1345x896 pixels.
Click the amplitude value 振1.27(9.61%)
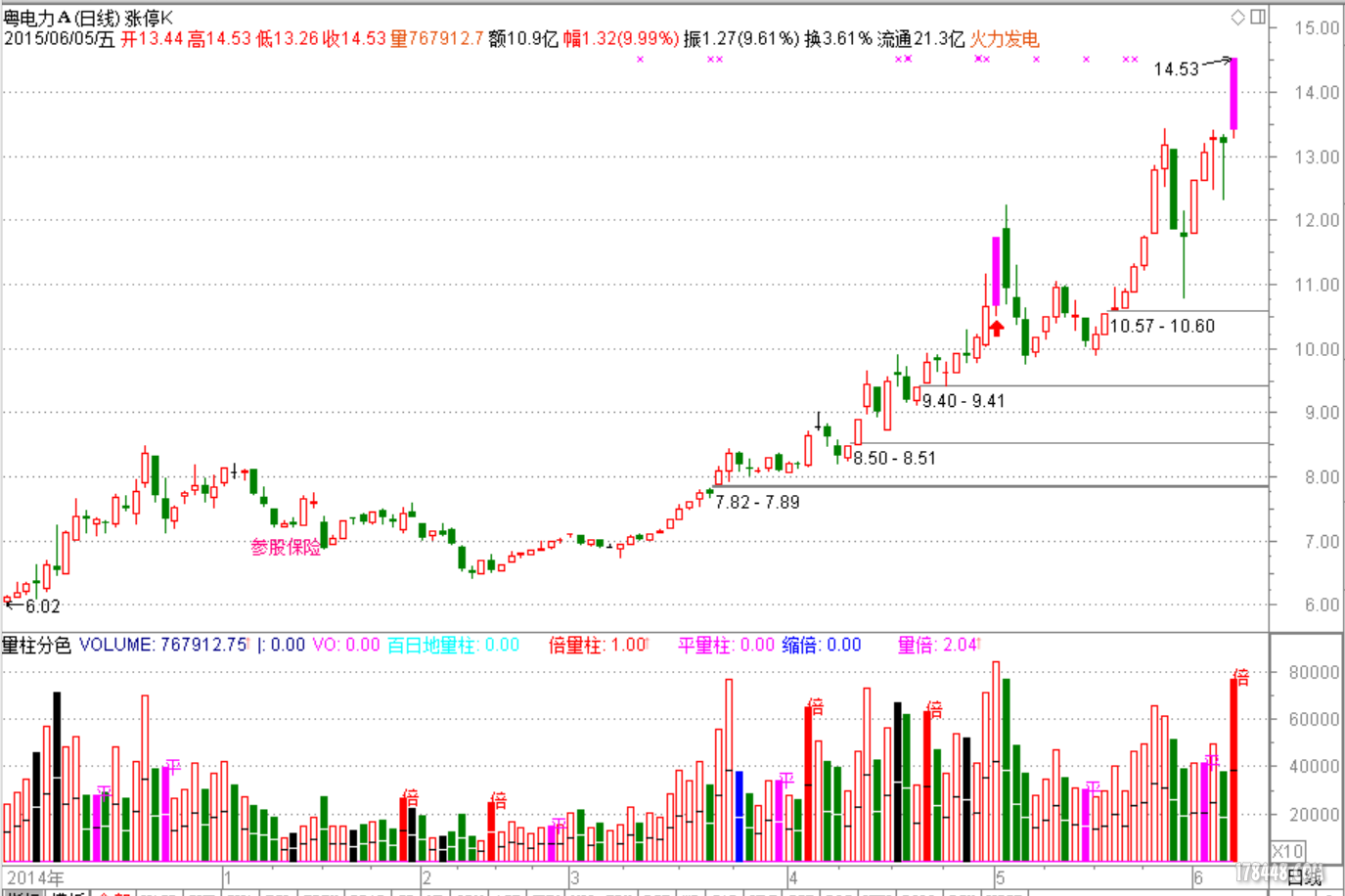(741, 39)
